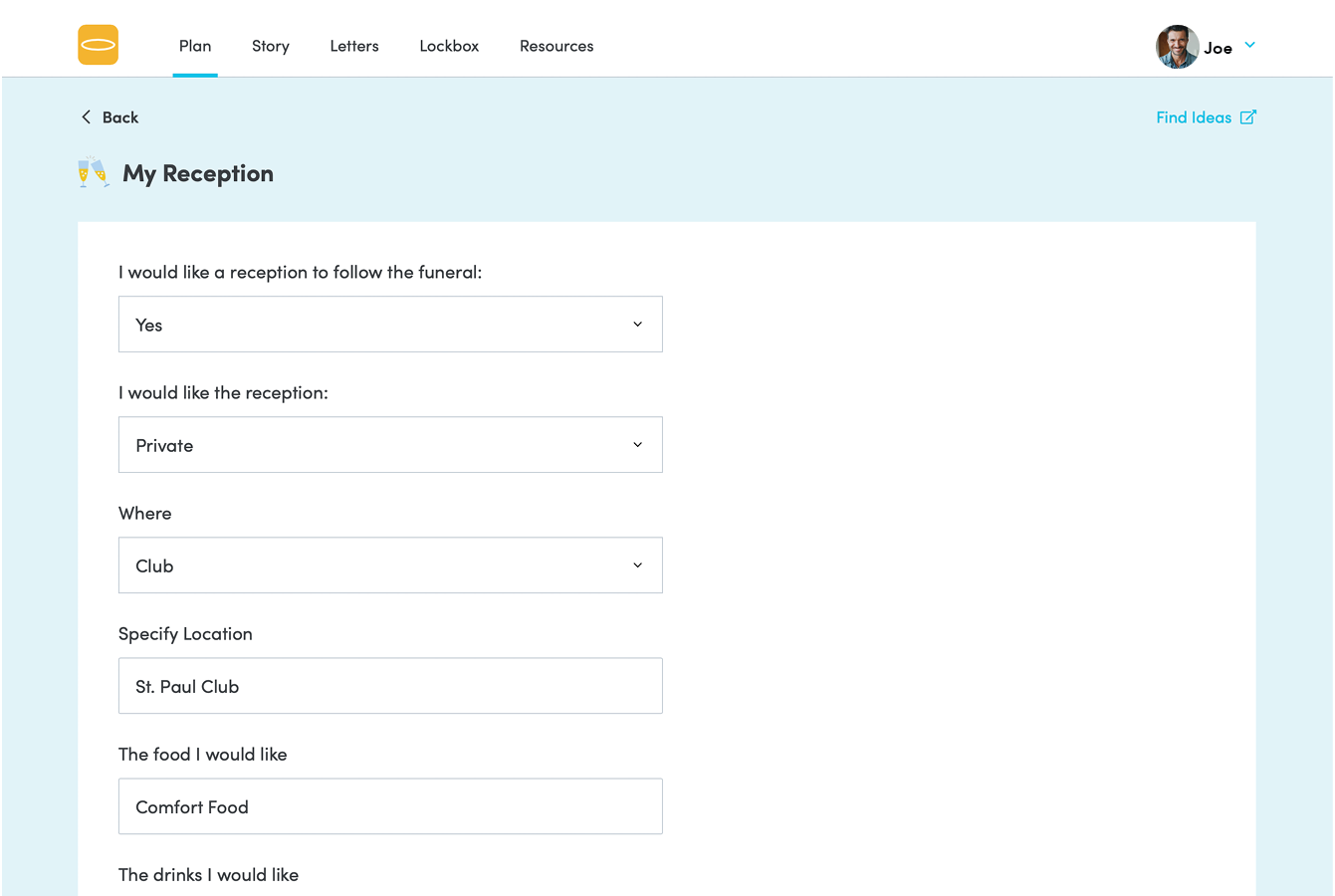Click Joe's profile avatar photo
The height and width of the screenshot is (896, 1335).
1177,47
